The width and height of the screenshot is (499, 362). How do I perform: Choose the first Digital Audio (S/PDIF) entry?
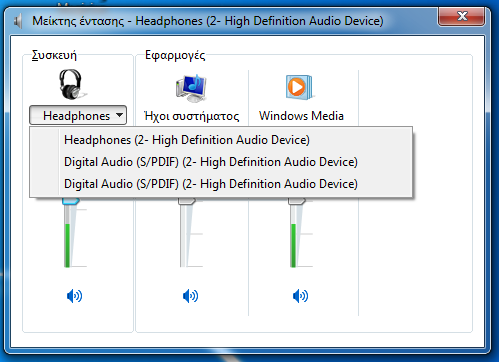(211, 162)
